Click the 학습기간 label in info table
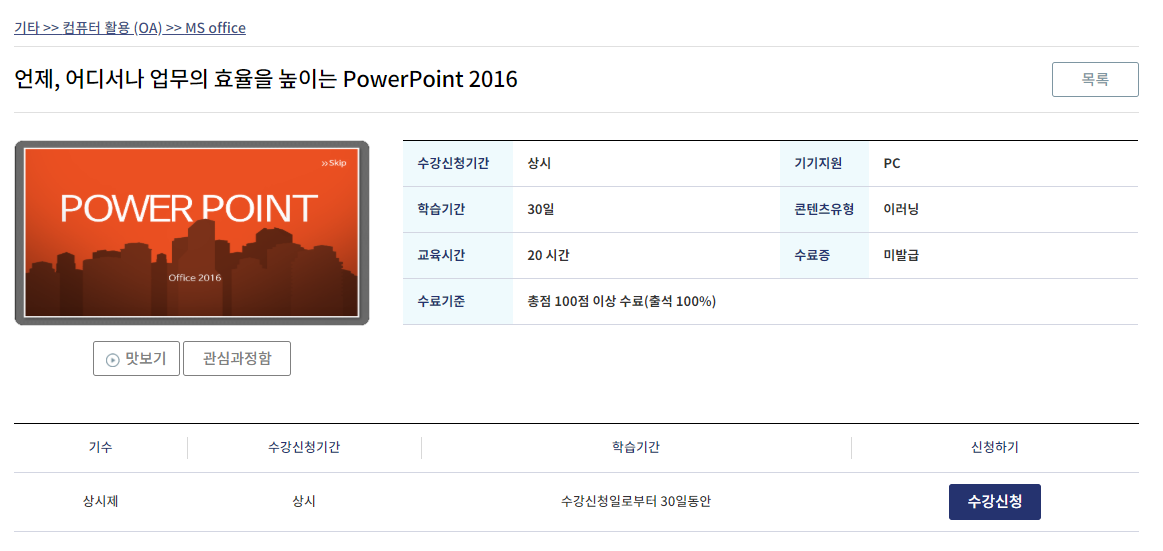 pos(441,210)
